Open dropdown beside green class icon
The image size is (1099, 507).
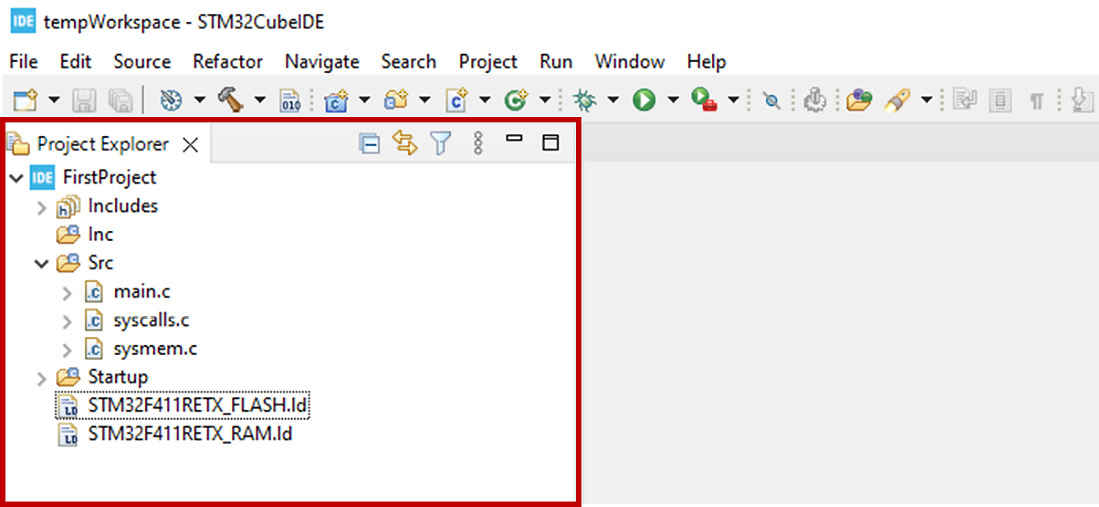(545, 100)
